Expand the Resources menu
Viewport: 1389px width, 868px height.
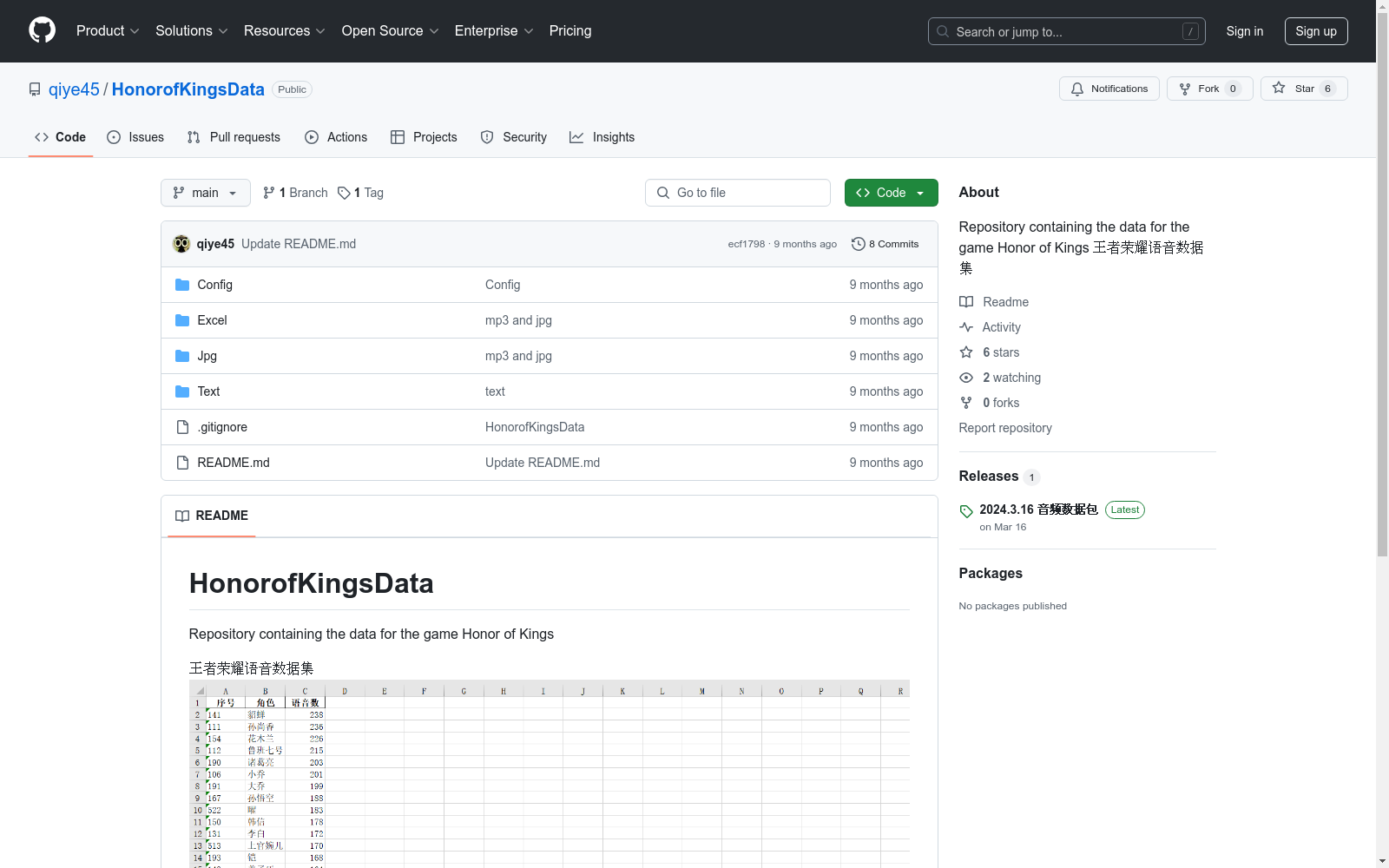tap(284, 30)
